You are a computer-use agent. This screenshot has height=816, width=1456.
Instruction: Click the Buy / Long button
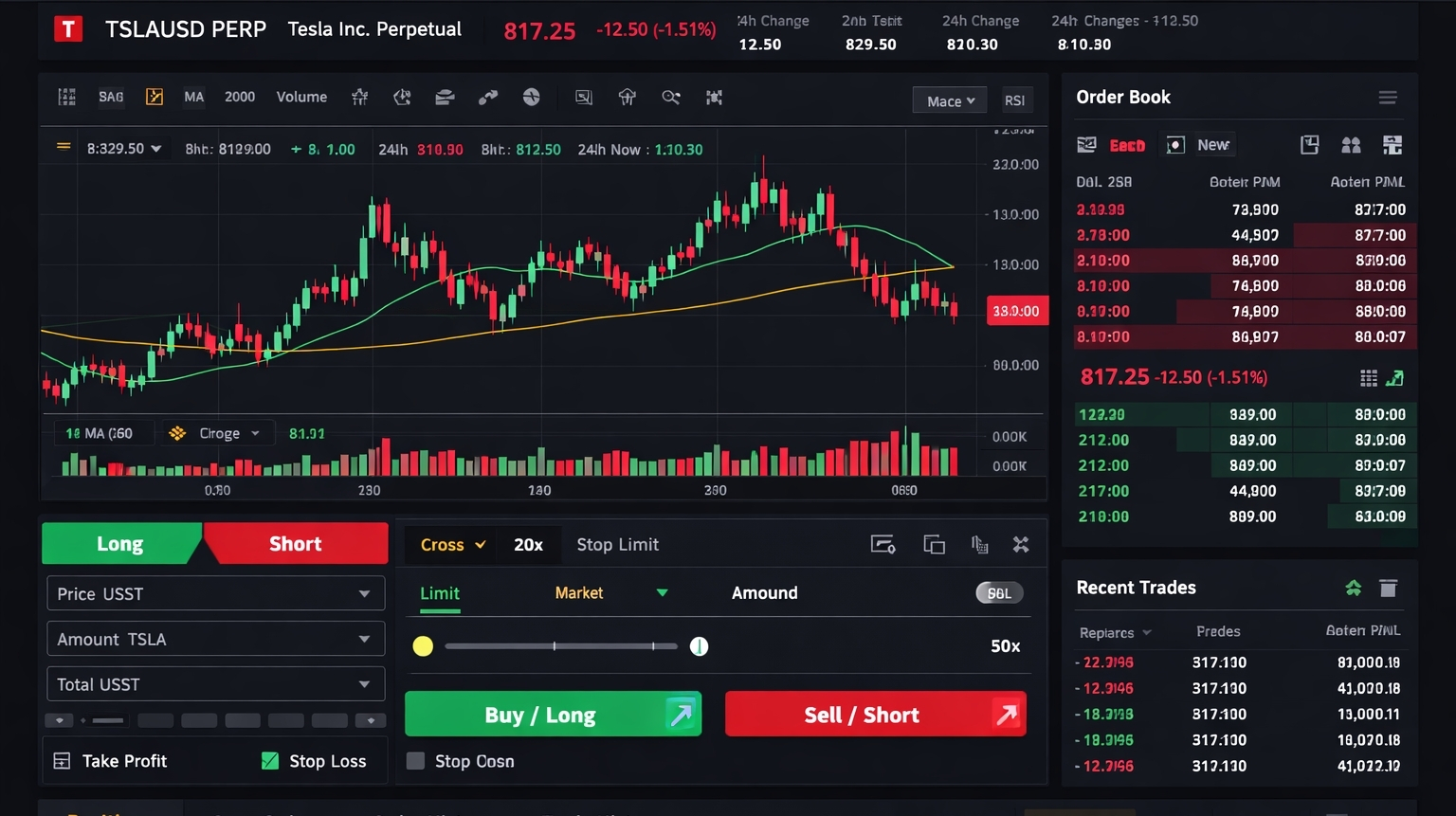[x=553, y=715]
